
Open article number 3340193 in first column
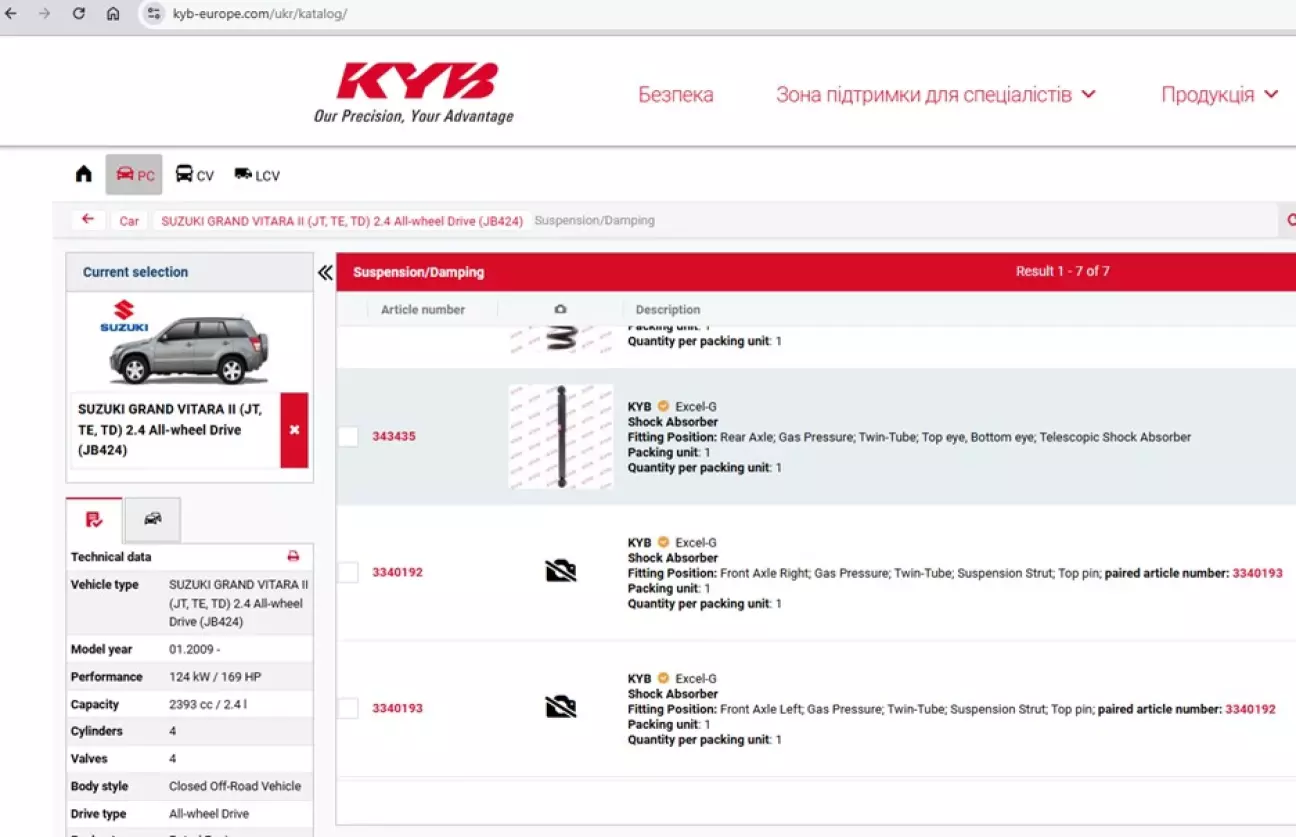(x=397, y=708)
